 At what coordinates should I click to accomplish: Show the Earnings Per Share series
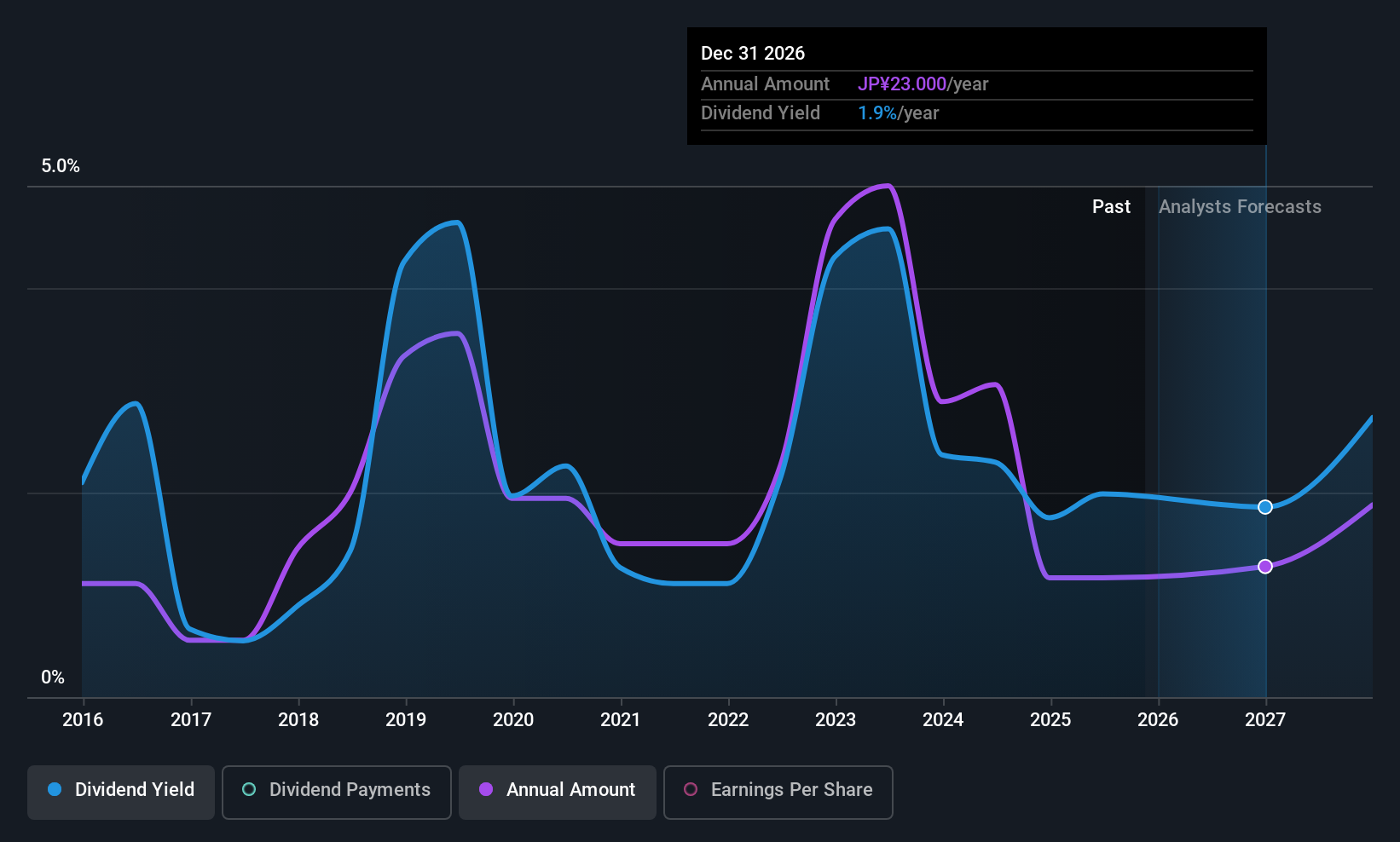click(x=778, y=793)
